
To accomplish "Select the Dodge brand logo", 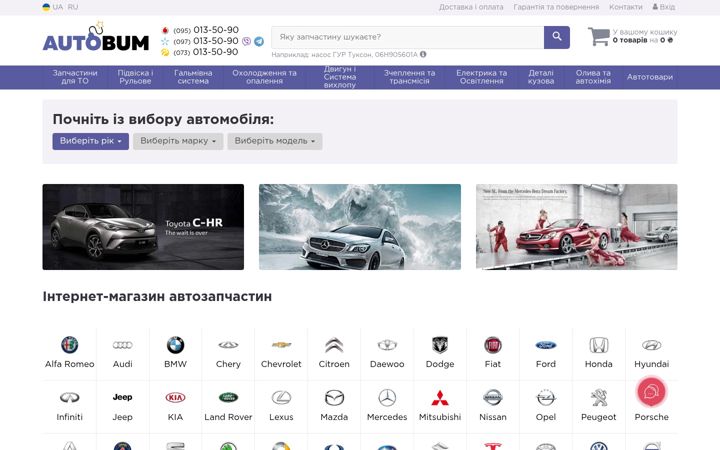I will 440,345.
